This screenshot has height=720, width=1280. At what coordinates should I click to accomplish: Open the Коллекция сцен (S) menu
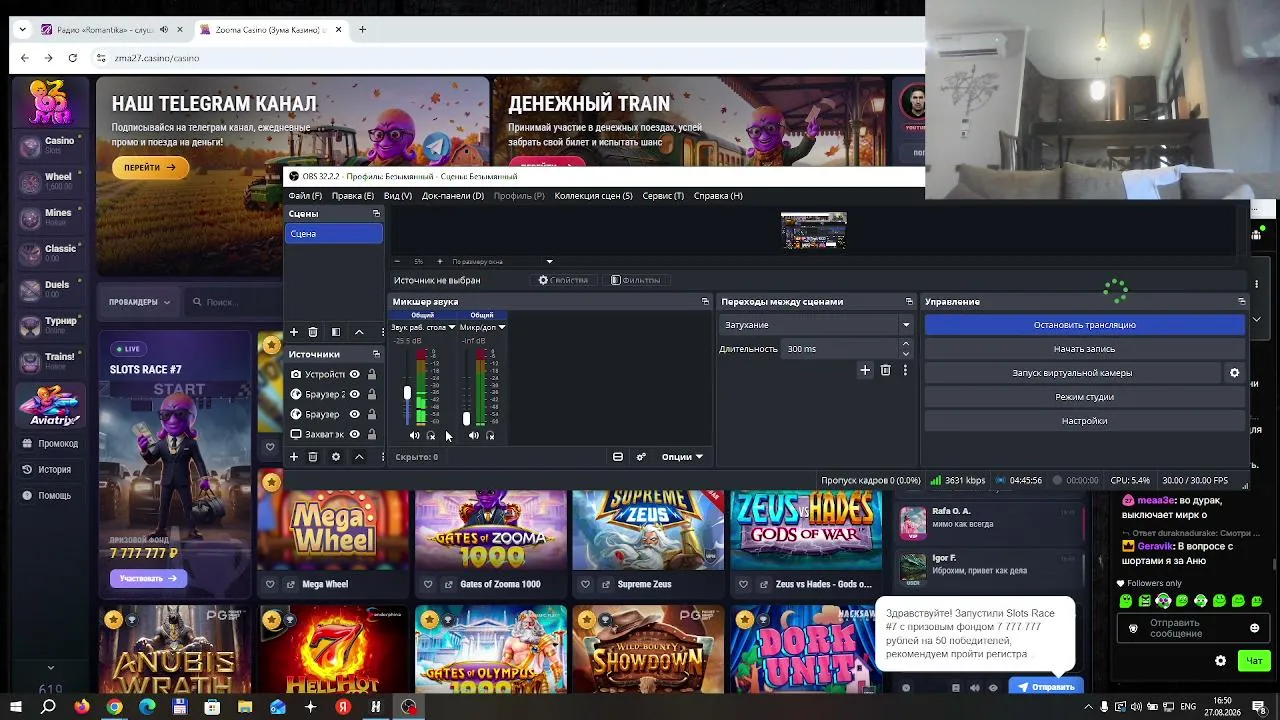click(x=593, y=196)
